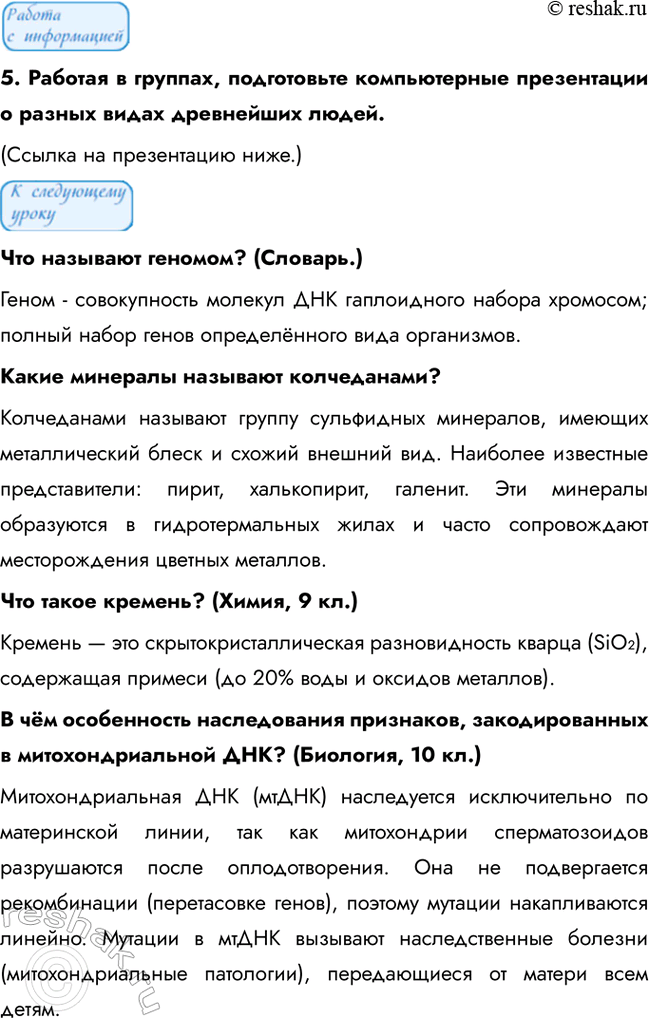The image size is (649, 1018).
Task: Click the "(Ссылка на презентацию ниже.)" note
Action: pos(151,155)
